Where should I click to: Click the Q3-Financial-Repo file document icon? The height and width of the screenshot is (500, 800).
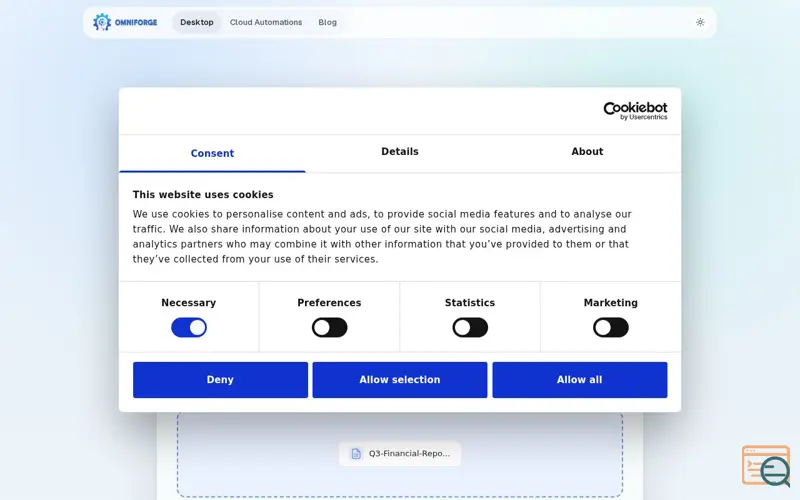tap(356, 454)
